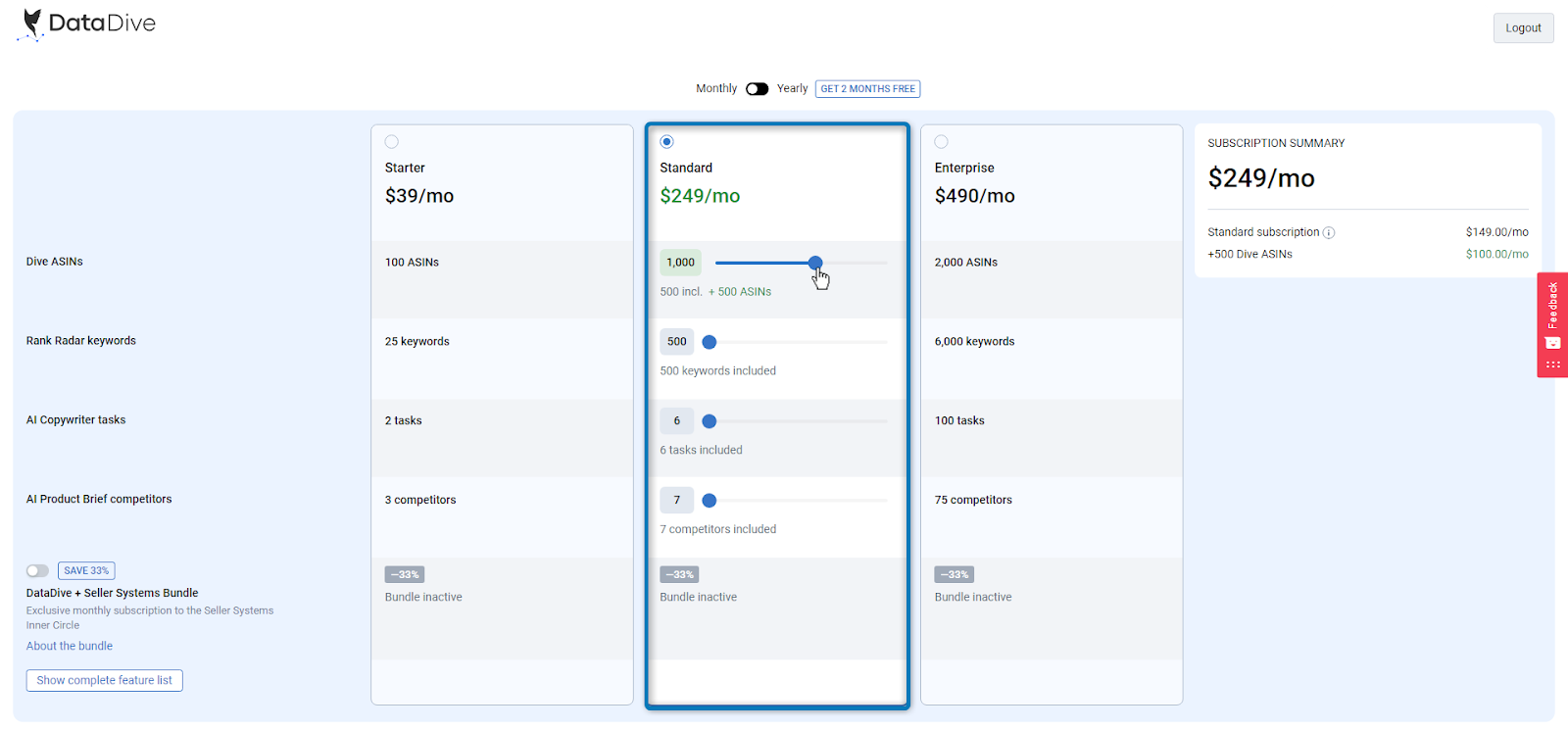The height and width of the screenshot is (730, 1568).
Task: Click the 7 competitors value field
Action: coord(677,501)
